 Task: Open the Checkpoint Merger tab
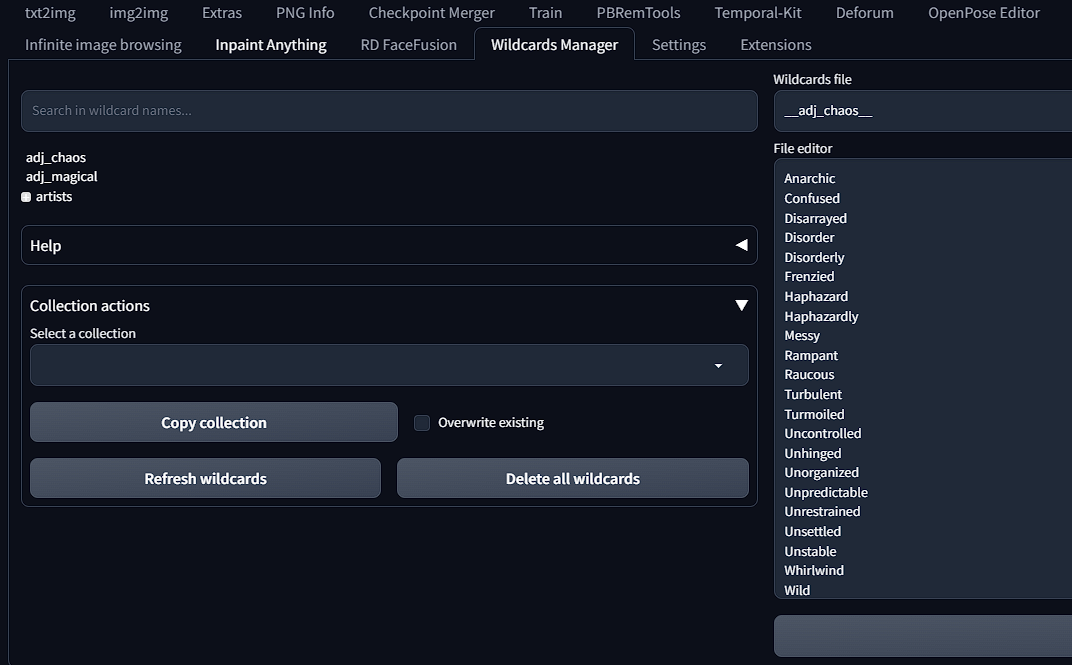[x=431, y=13]
